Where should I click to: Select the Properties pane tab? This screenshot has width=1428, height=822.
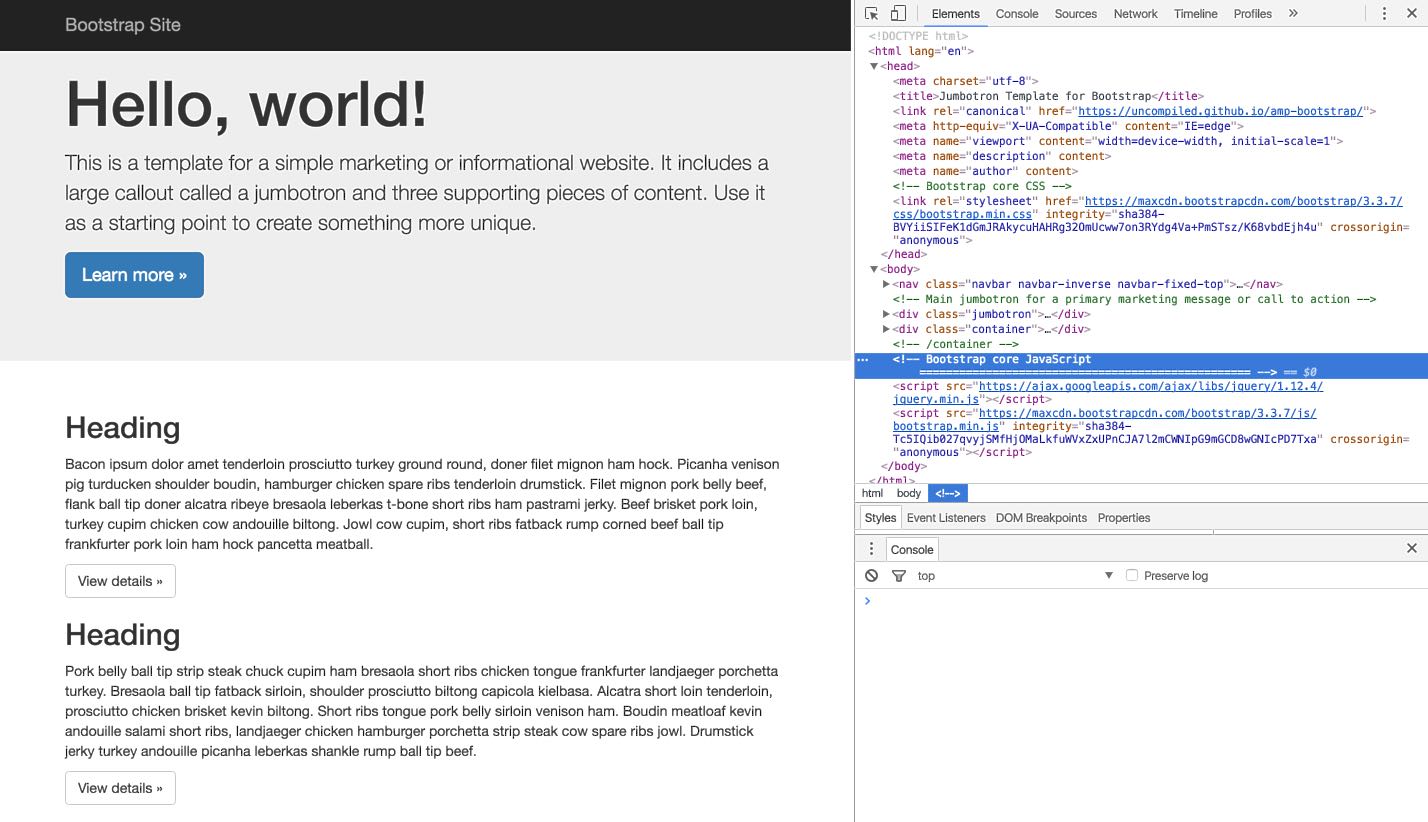tap(1124, 517)
